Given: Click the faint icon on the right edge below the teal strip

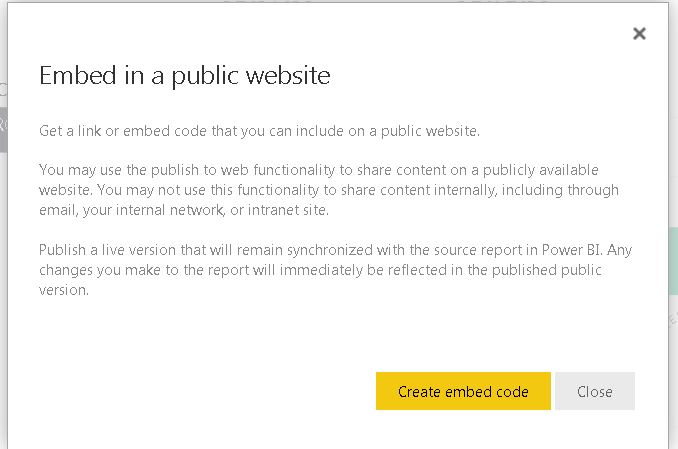Looking at the screenshot, I should 673,320.
